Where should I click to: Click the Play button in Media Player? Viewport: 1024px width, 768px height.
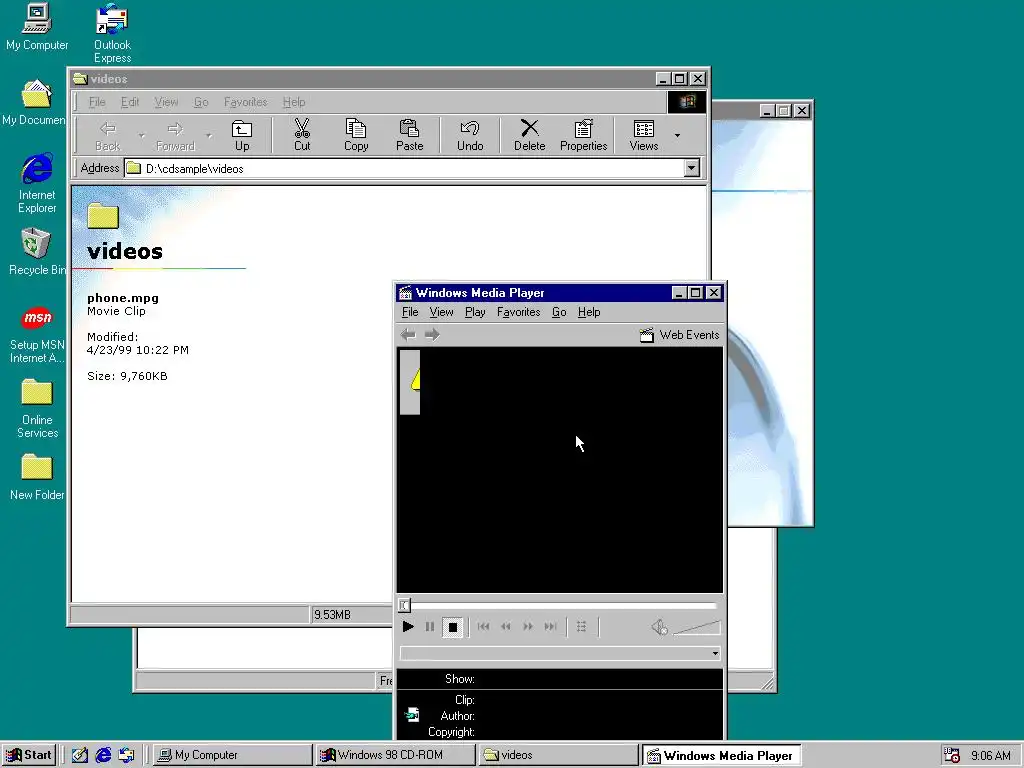pos(408,627)
